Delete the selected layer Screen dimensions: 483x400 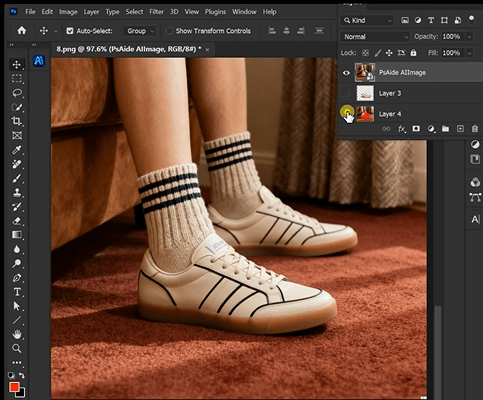tap(475, 129)
